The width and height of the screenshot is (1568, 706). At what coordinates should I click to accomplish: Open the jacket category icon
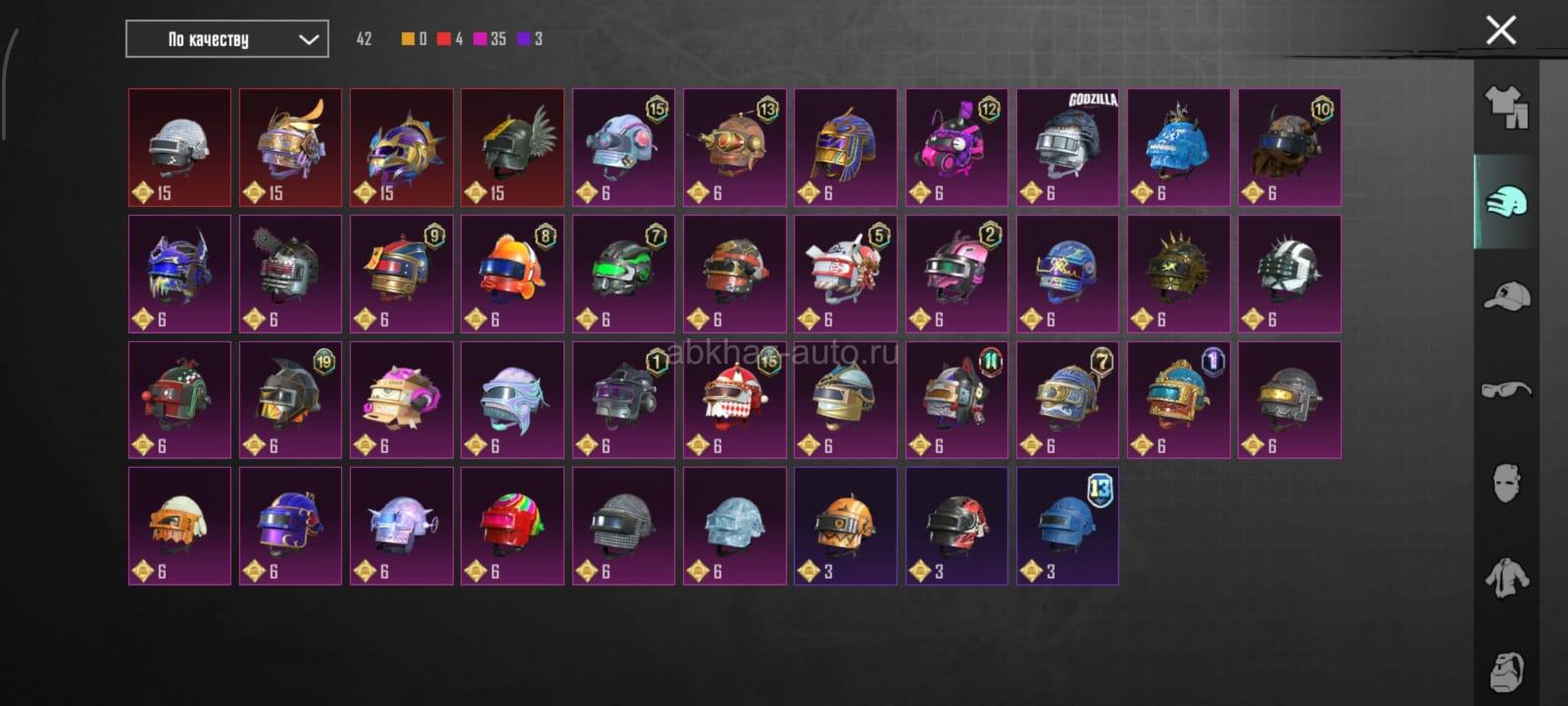(1506, 578)
